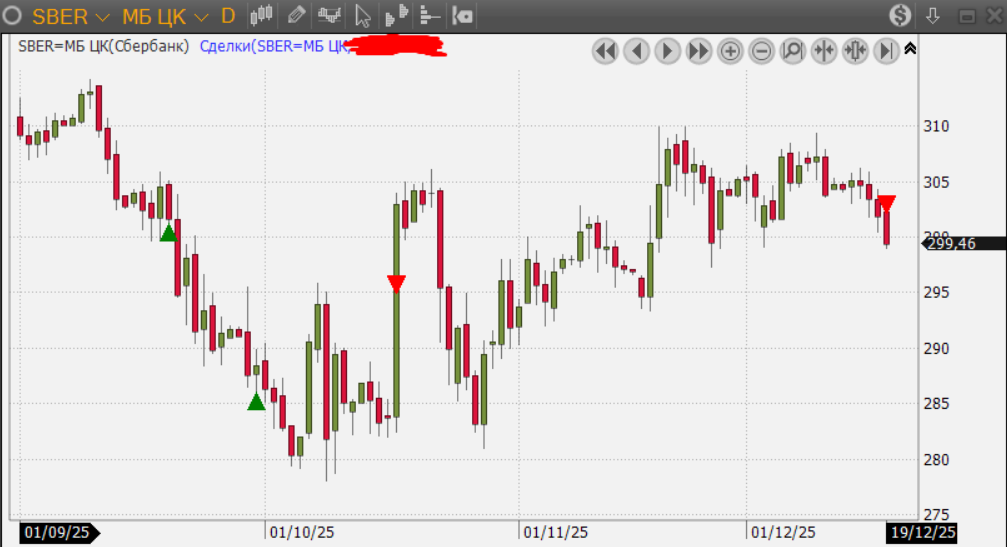Rewind chart to the beginning
Image resolution: width=1007 pixels, height=547 pixels.
click(x=605, y=50)
